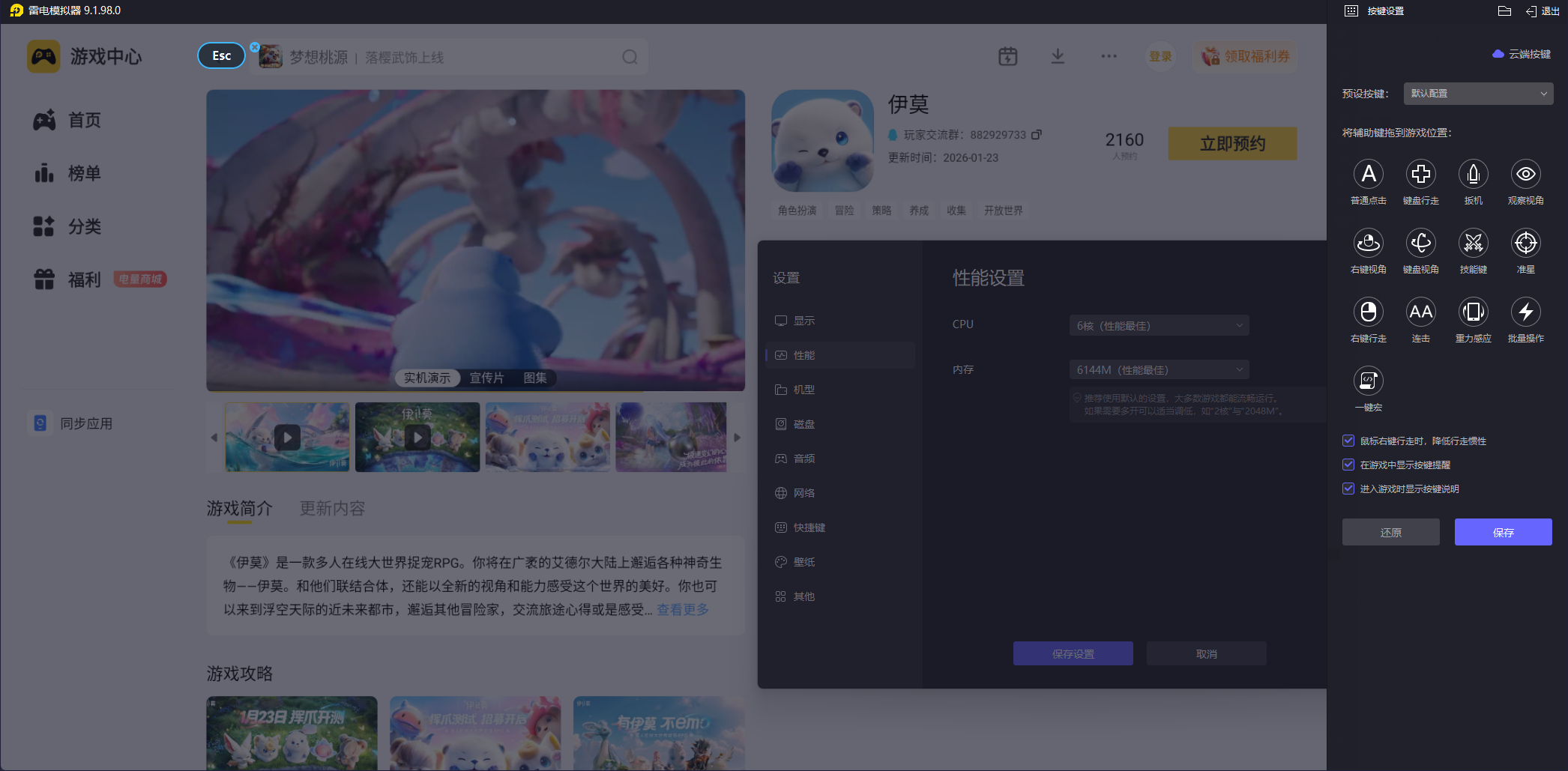
Task: Click the 还原 restore button
Action: pyautogui.click(x=1391, y=532)
